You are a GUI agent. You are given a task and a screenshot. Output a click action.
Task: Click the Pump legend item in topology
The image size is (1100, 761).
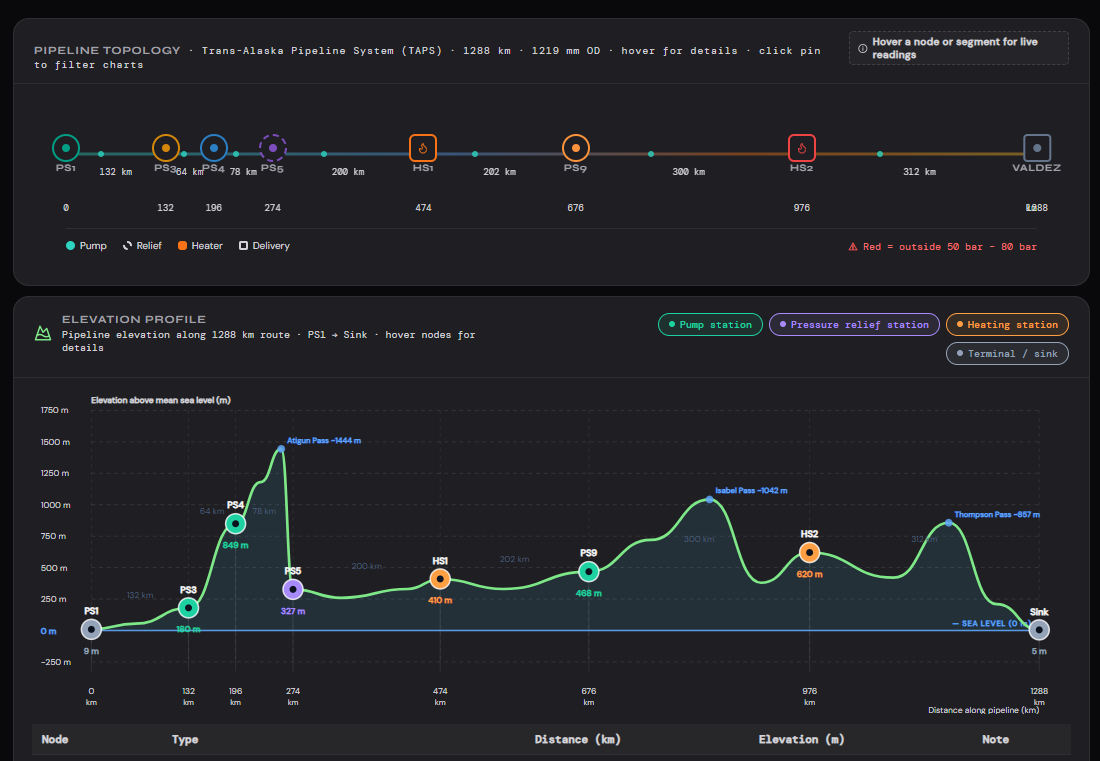[86, 245]
